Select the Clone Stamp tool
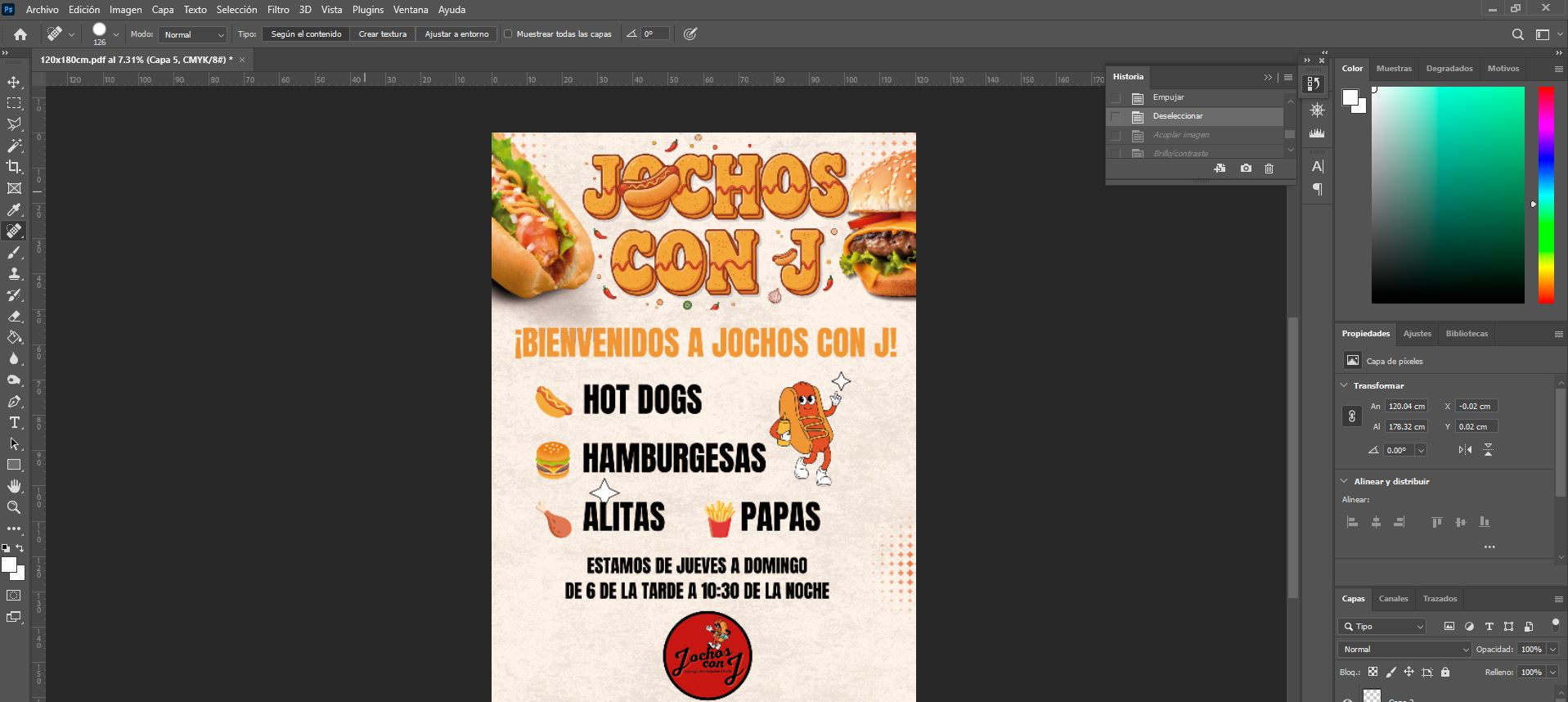 click(x=14, y=273)
